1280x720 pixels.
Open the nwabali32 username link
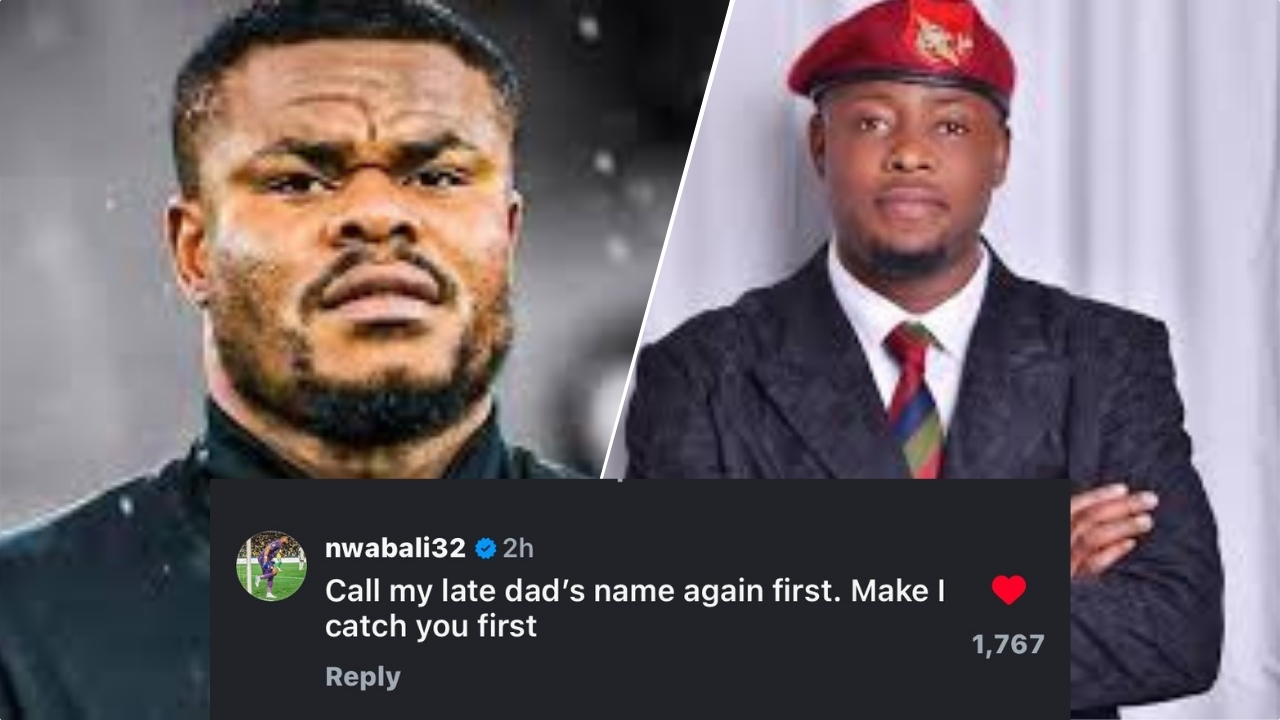395,548
